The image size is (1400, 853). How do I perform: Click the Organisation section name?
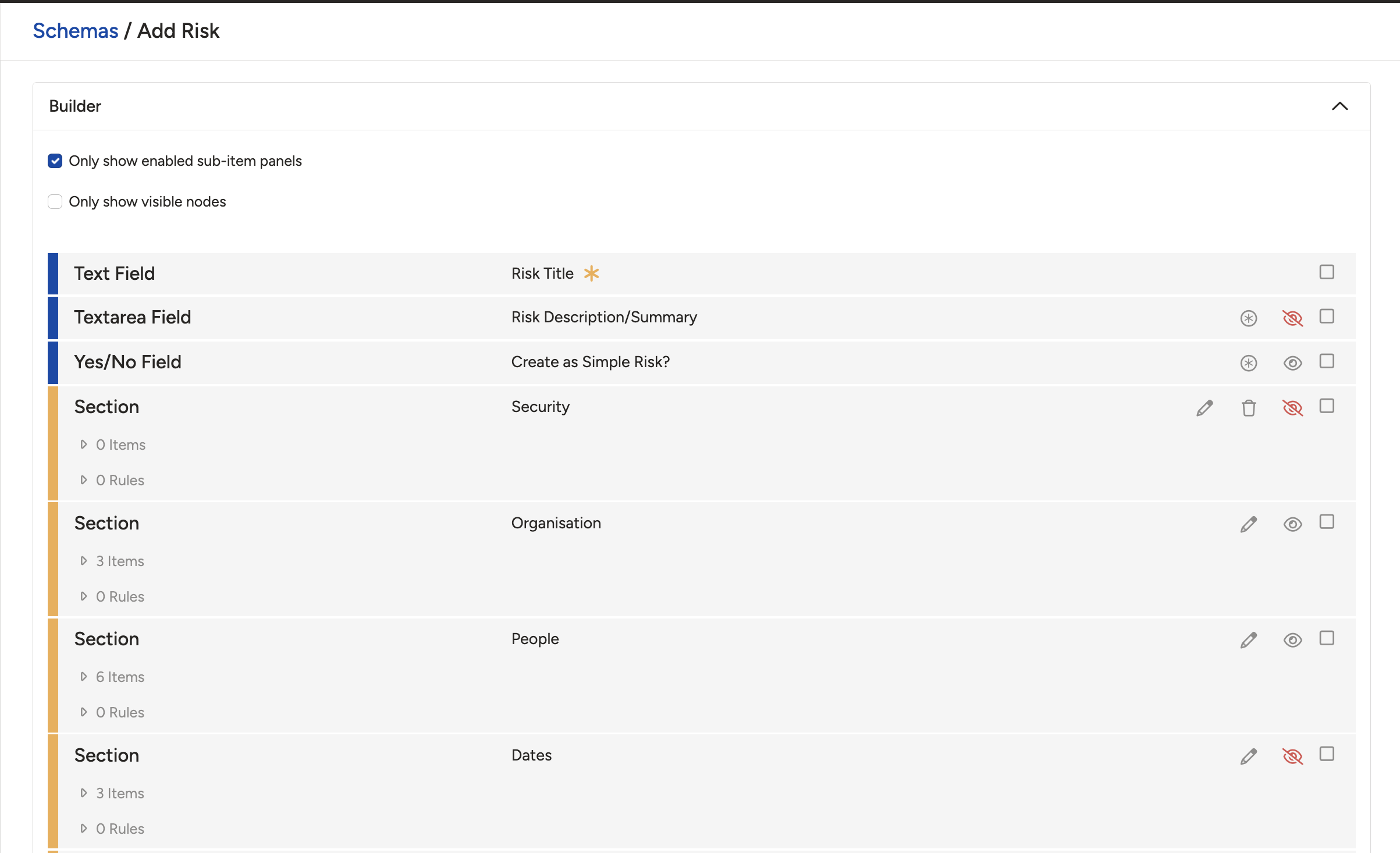[556, 523]
